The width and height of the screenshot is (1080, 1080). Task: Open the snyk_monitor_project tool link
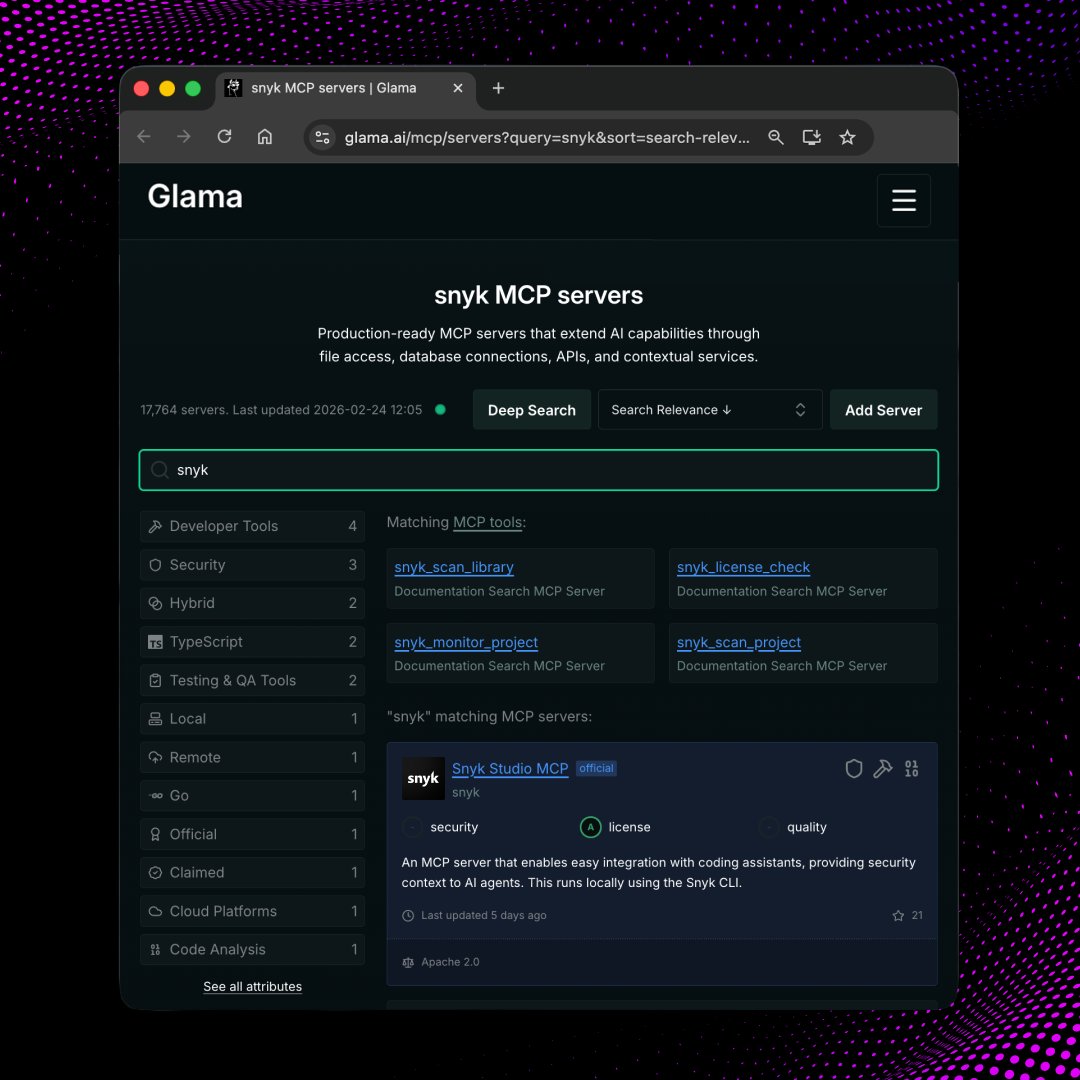click(x=466, y=643)
